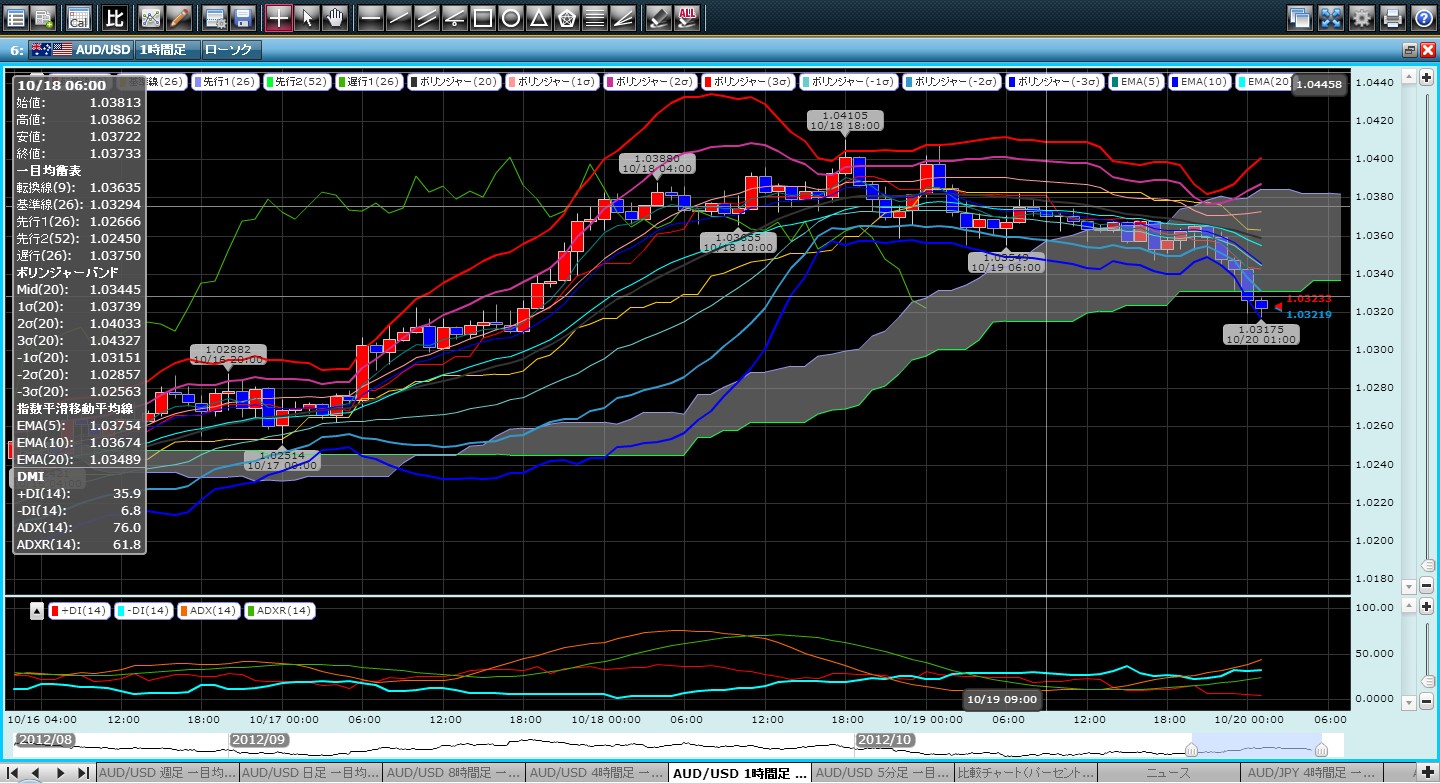Click the floppy disk save icon
The width and height of the screenshot is (1440, 783).
pyautogui.click(x=241, y=17)
